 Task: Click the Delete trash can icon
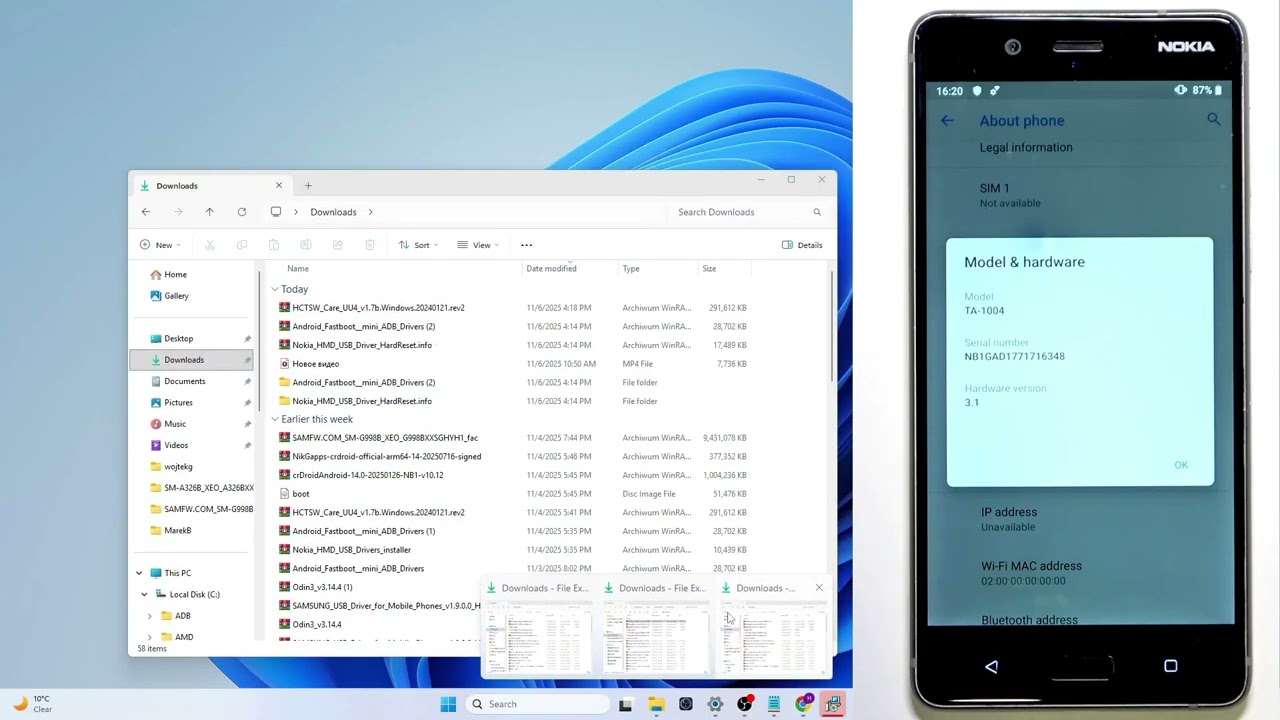(370, 245)
